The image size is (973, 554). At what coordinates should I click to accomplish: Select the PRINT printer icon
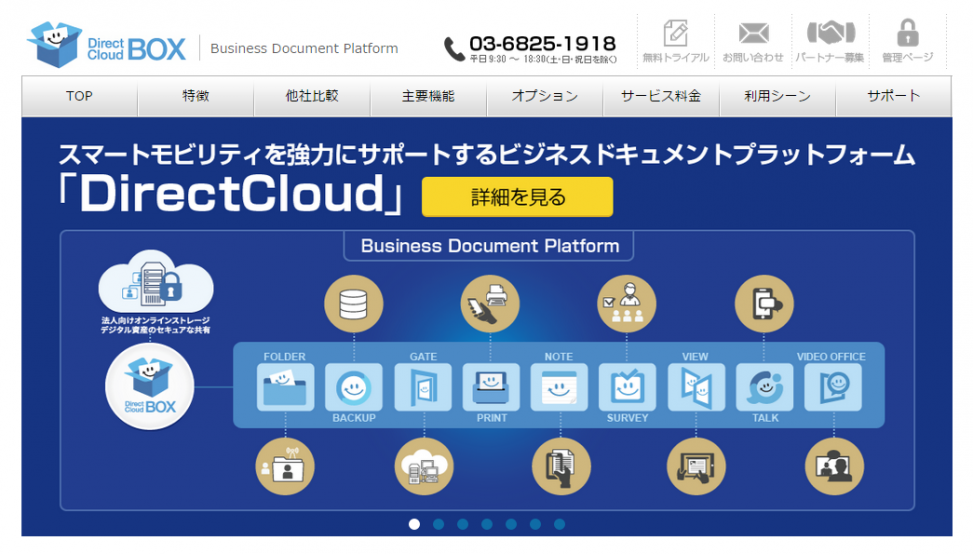pyautogui.click(x=491, y=387)
